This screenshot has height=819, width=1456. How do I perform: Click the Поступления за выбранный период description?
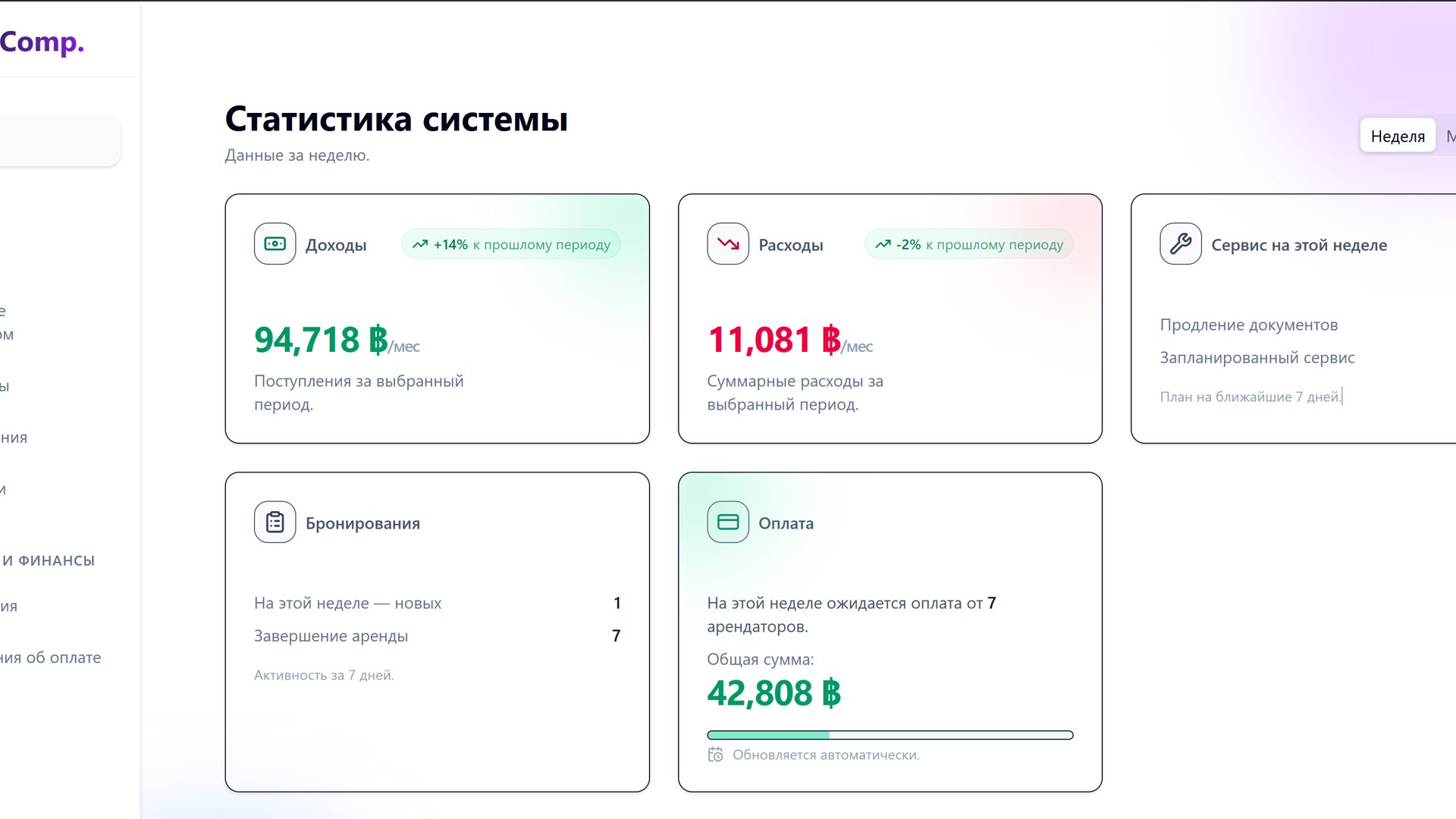pos(359,392)
